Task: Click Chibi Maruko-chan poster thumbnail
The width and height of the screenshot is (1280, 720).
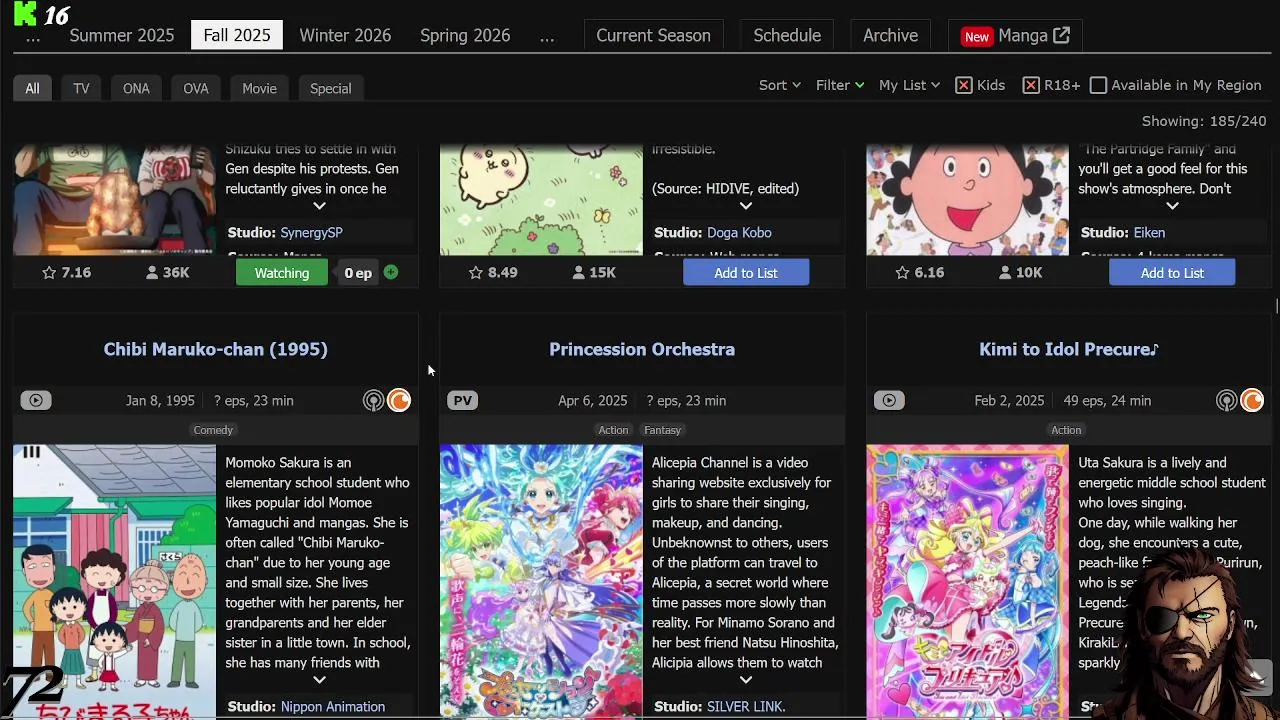Action: coord(114,582)
